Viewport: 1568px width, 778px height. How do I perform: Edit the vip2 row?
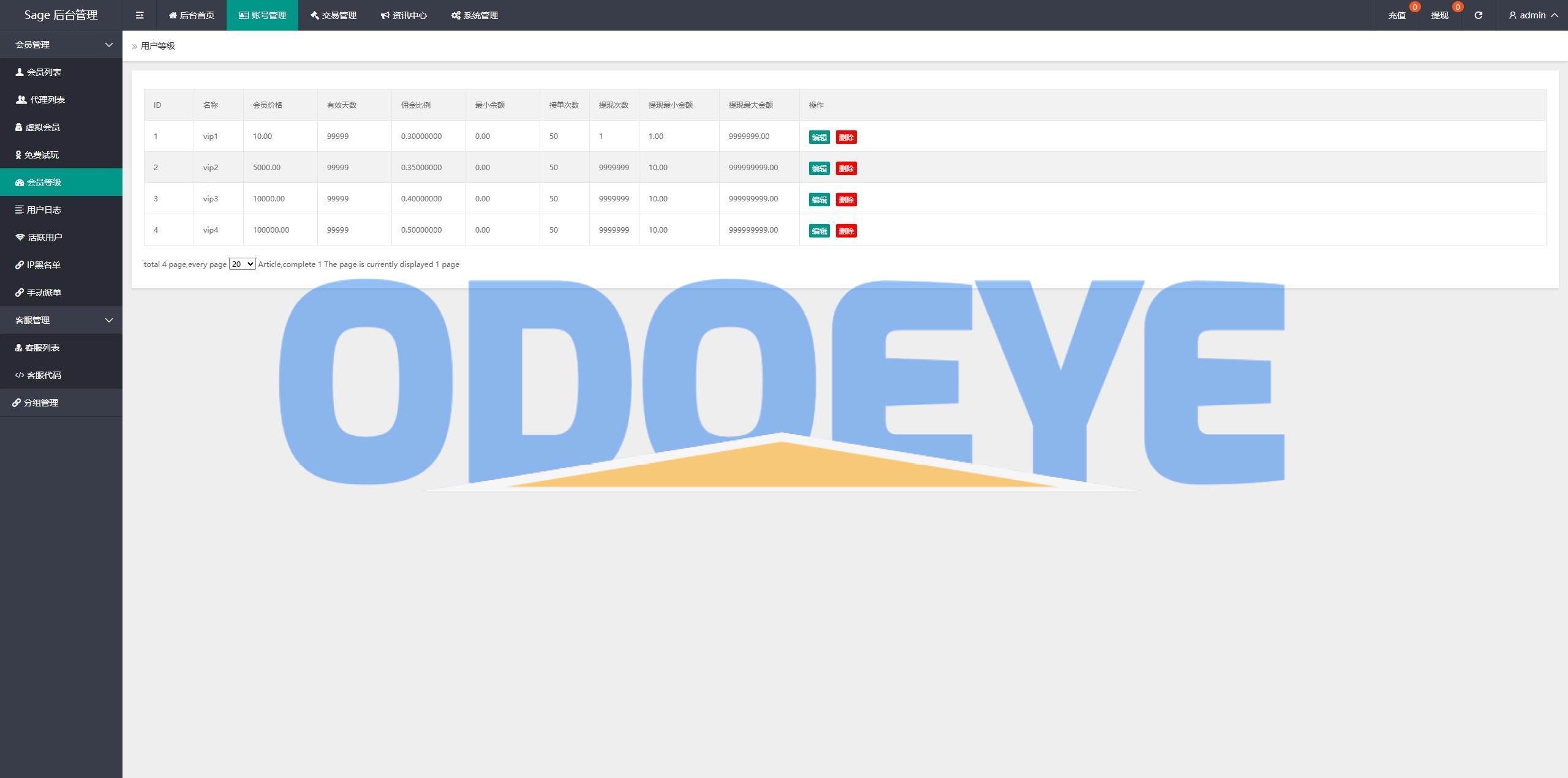(x=819, y=168)
